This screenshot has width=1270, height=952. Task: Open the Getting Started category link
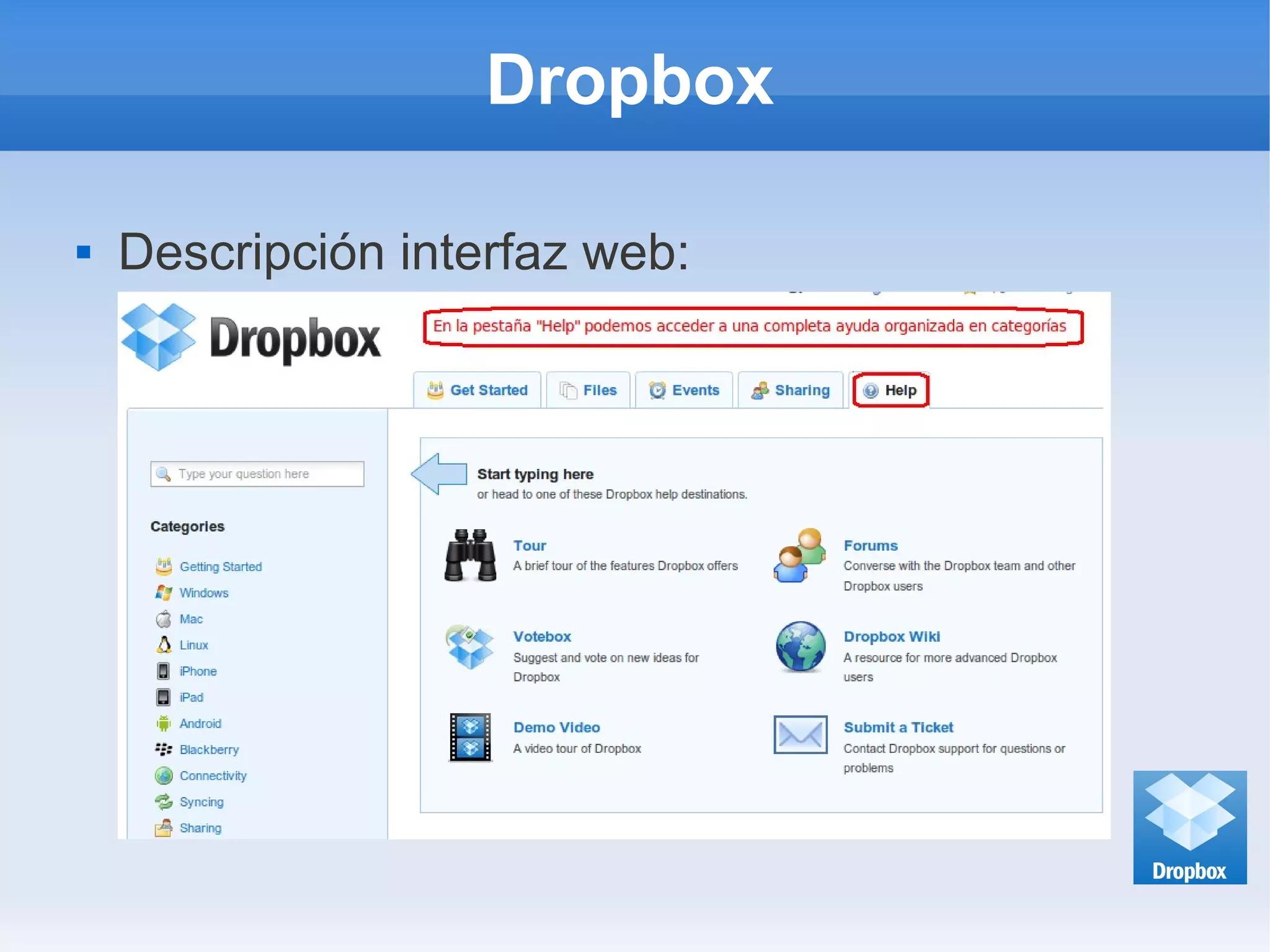click(x=220, y=567)
